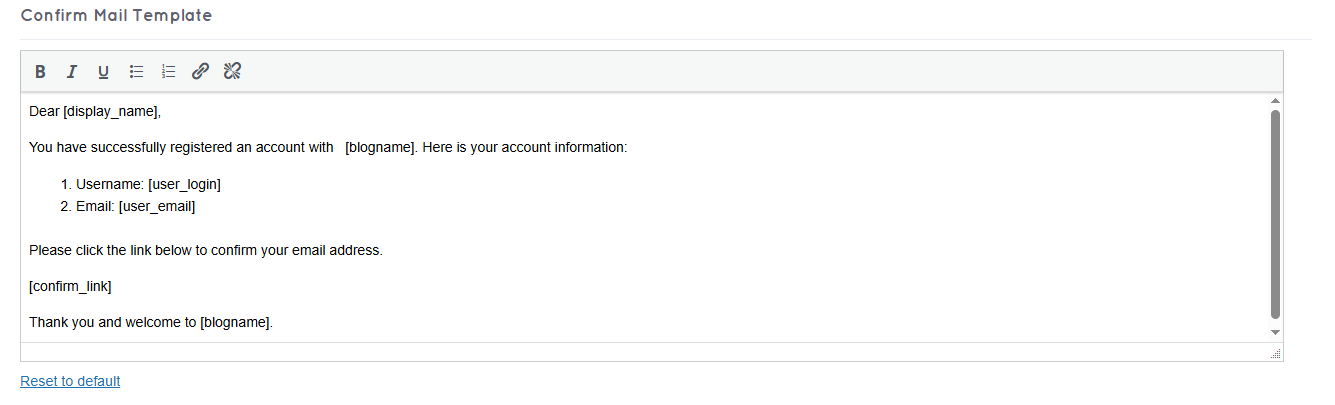
Task: Click the Email: [user_email] list item
Action: [135, 207]
